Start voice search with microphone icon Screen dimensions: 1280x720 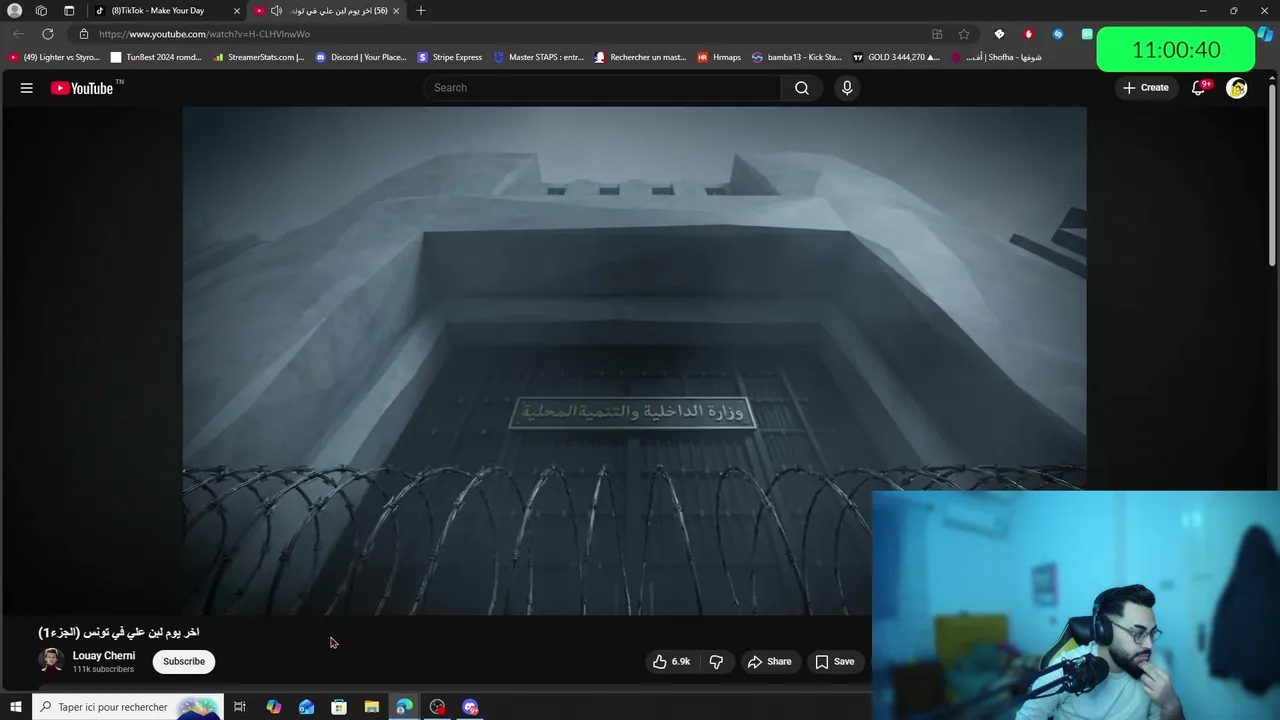point(847,88)
